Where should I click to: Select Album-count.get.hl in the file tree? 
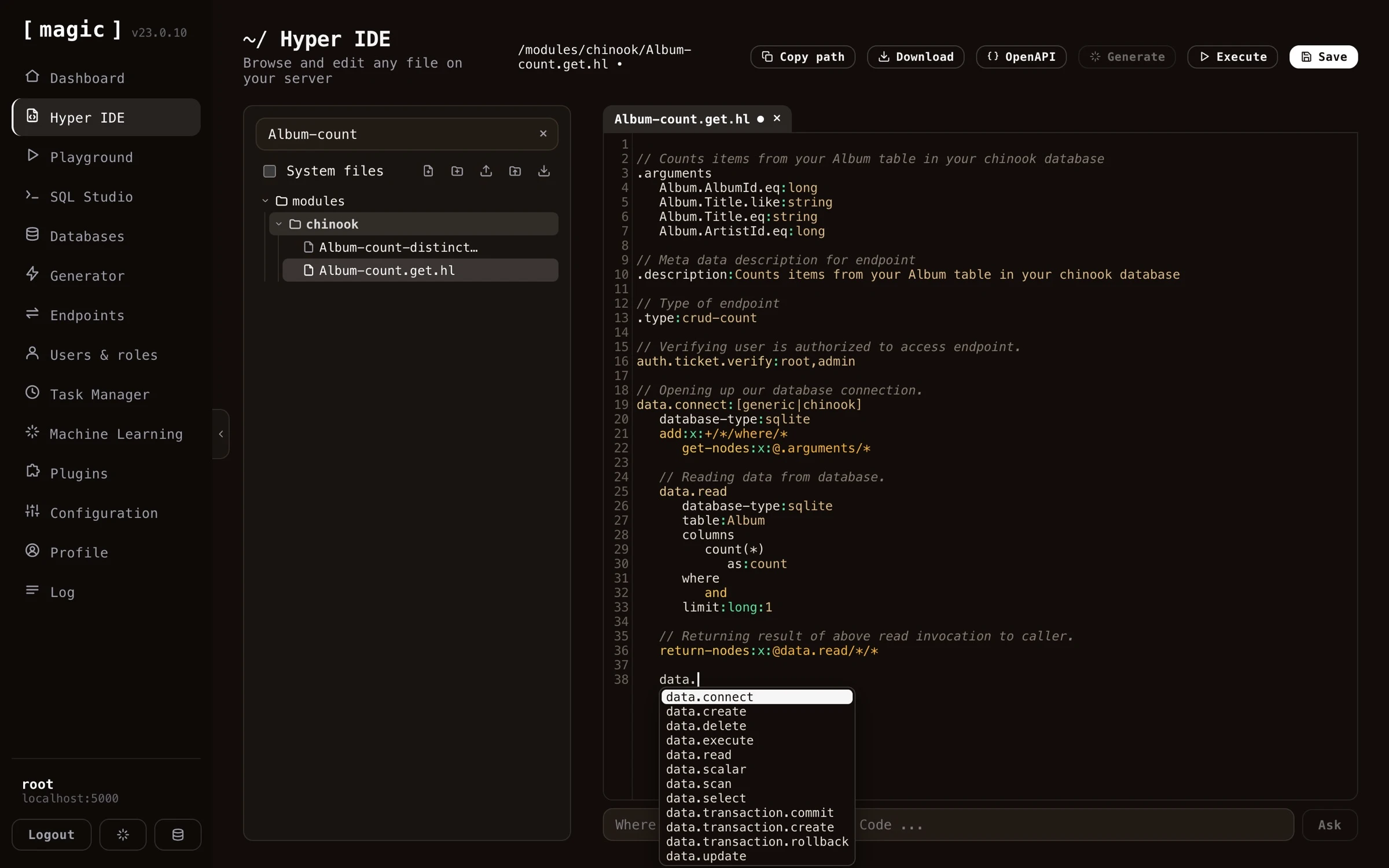click(420, 270)
